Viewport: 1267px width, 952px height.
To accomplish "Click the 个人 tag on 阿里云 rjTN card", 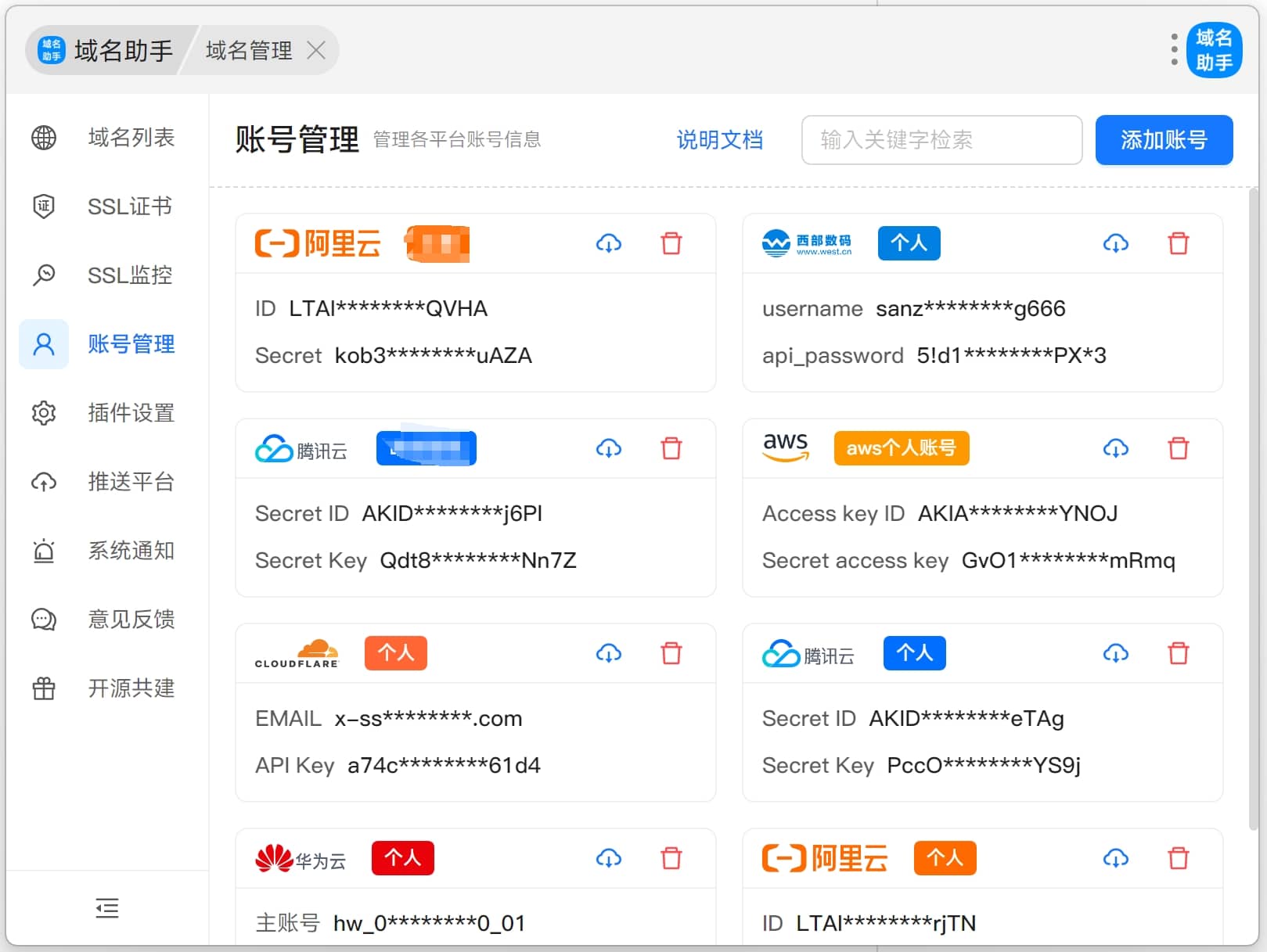I will click(x=945, y=858).
